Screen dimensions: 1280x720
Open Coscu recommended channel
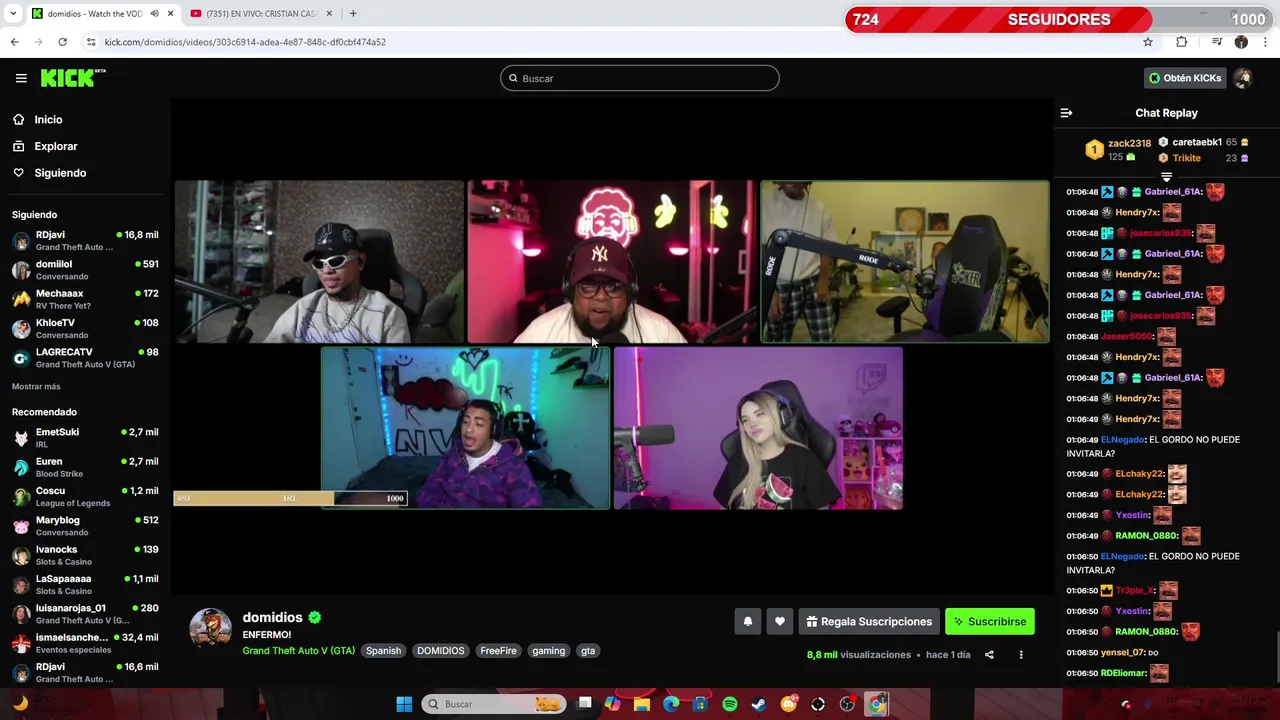coord(85,496)
